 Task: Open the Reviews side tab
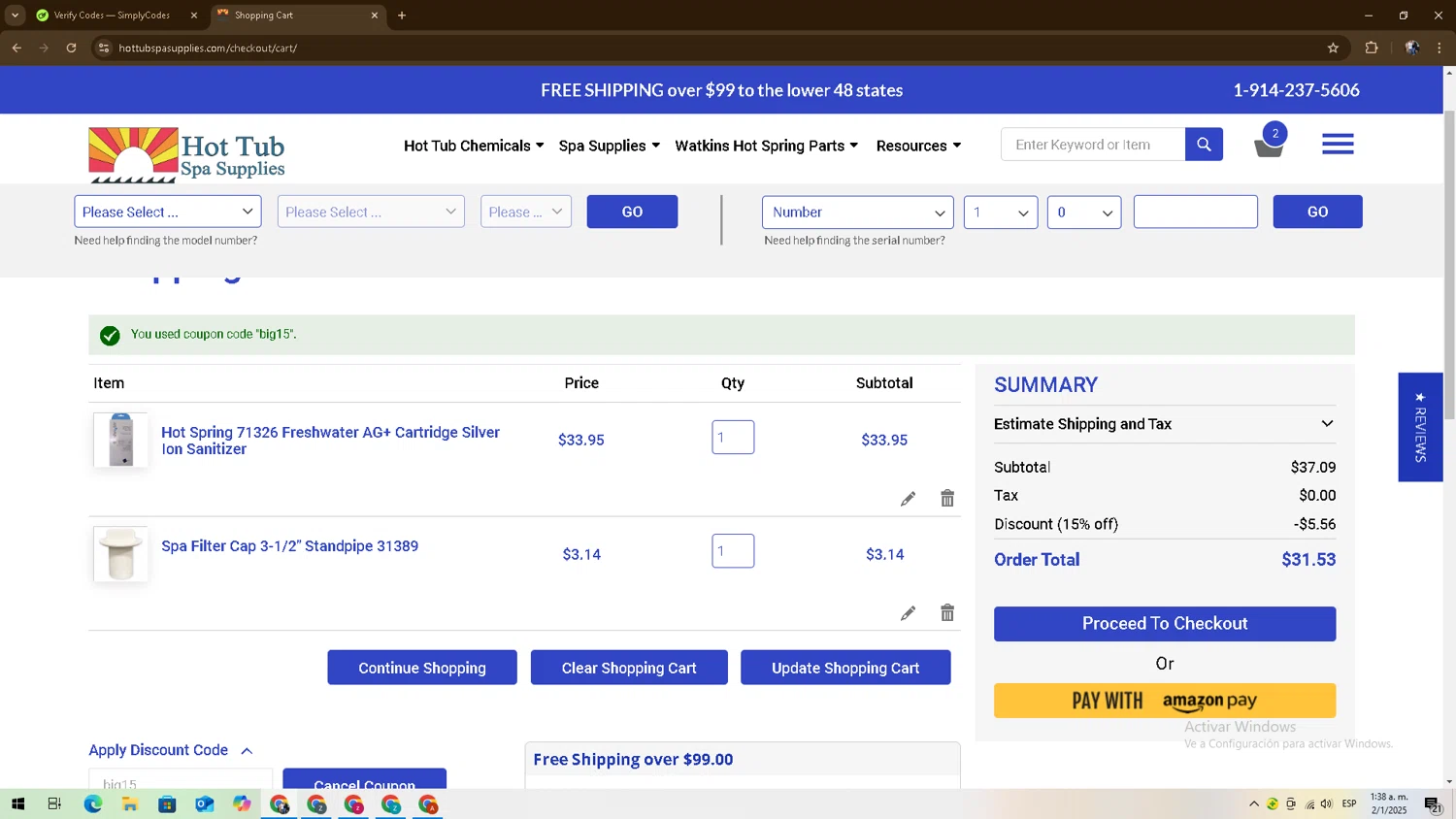(1420, 427)
